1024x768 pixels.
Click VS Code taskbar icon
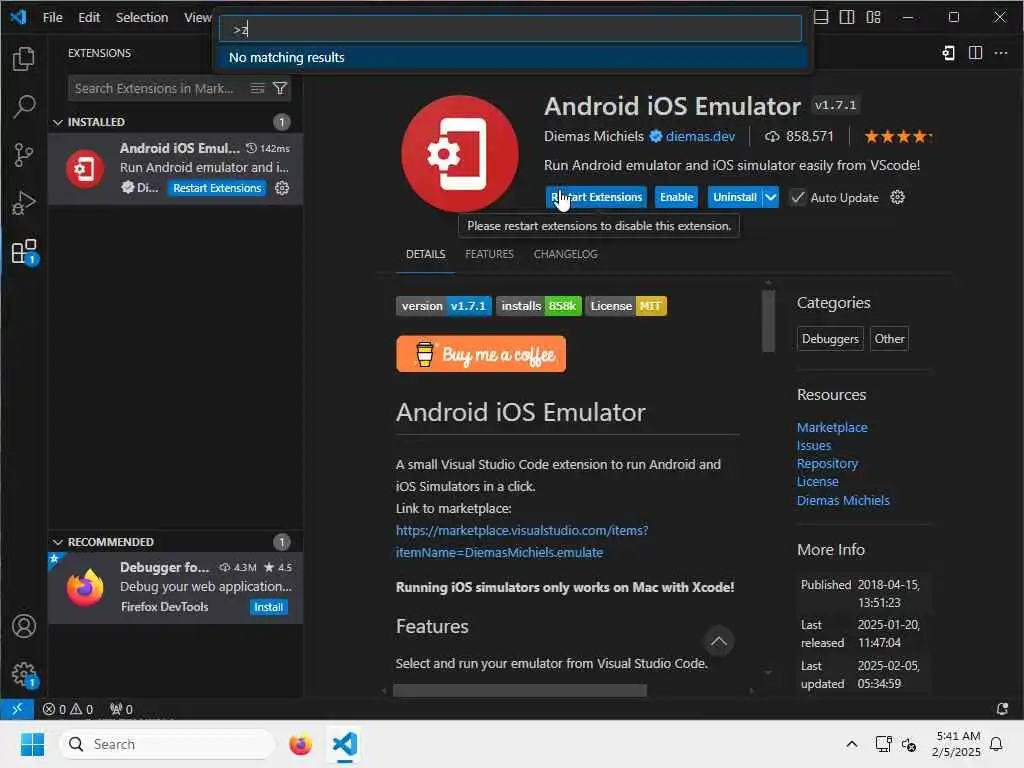tap(345, 744)
